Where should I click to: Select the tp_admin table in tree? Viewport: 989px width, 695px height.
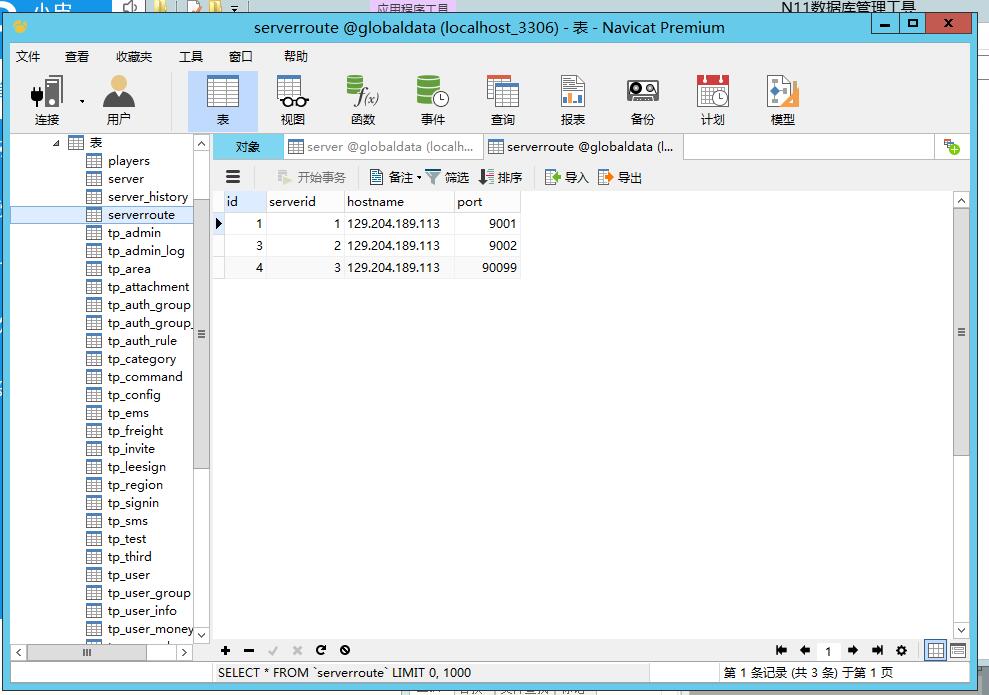tap(134, 233)
